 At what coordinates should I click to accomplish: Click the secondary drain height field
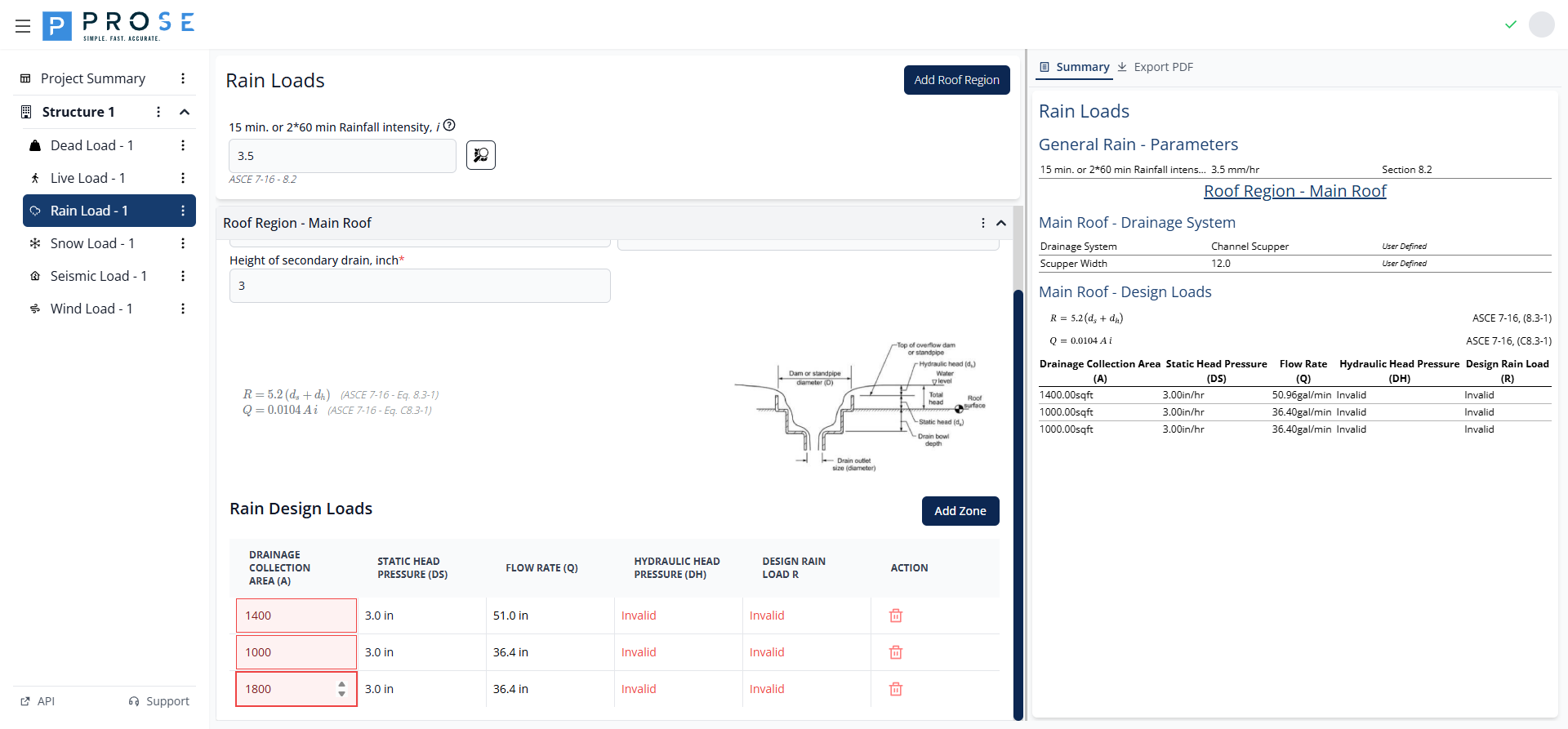tap(420, 286)
